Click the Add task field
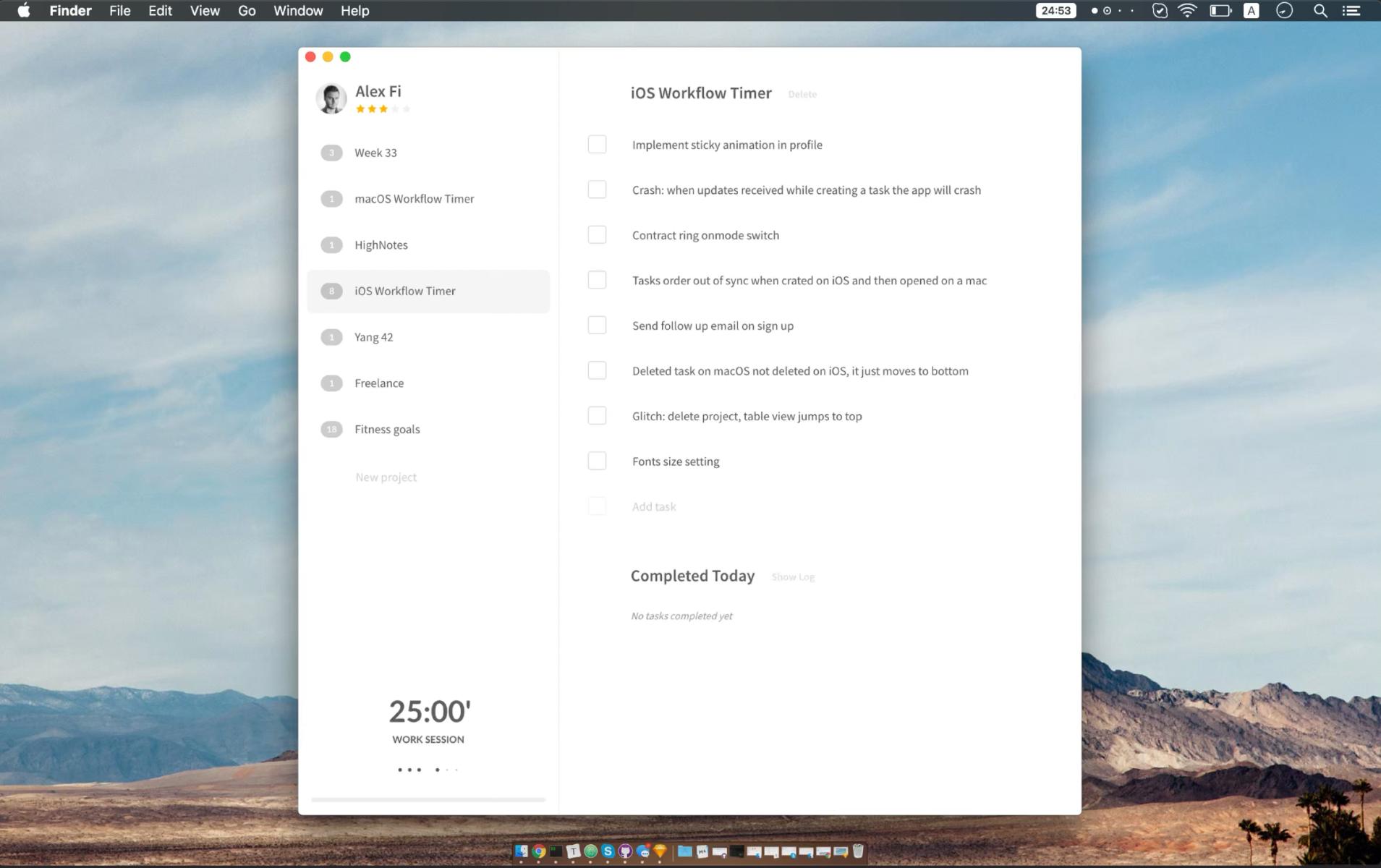1381x868 pixels. click(x=654, y=507)
